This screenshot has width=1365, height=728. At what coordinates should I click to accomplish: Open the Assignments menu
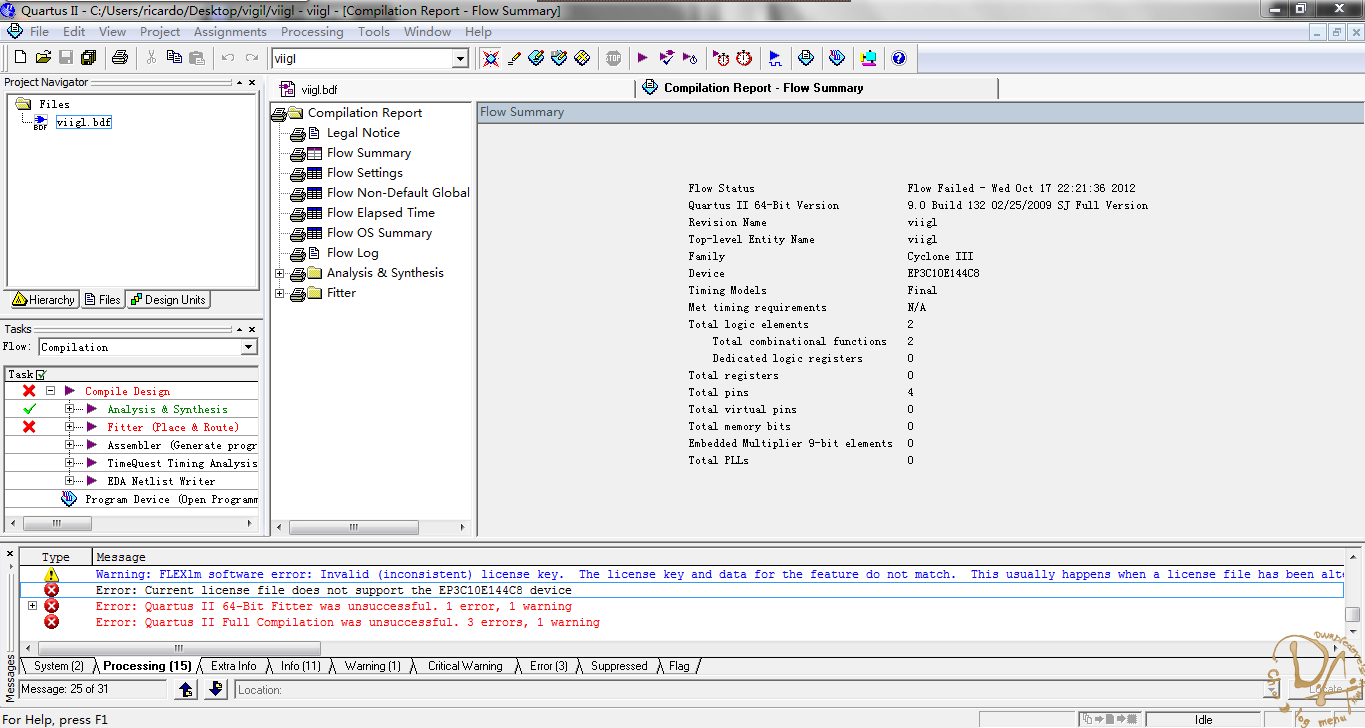tap(230, 32)
